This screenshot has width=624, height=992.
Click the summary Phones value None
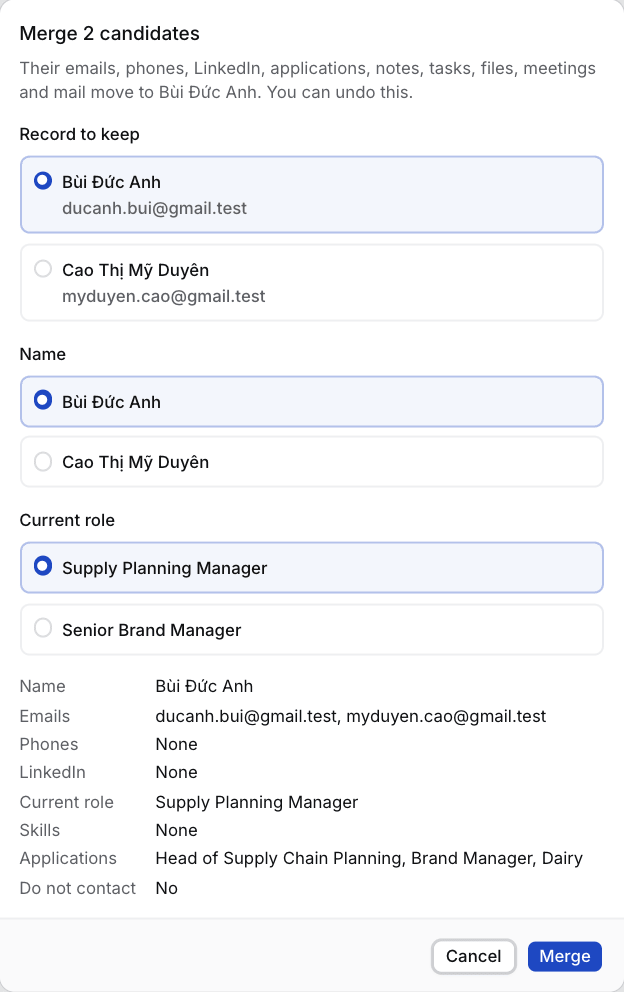(x=177, y=744)
